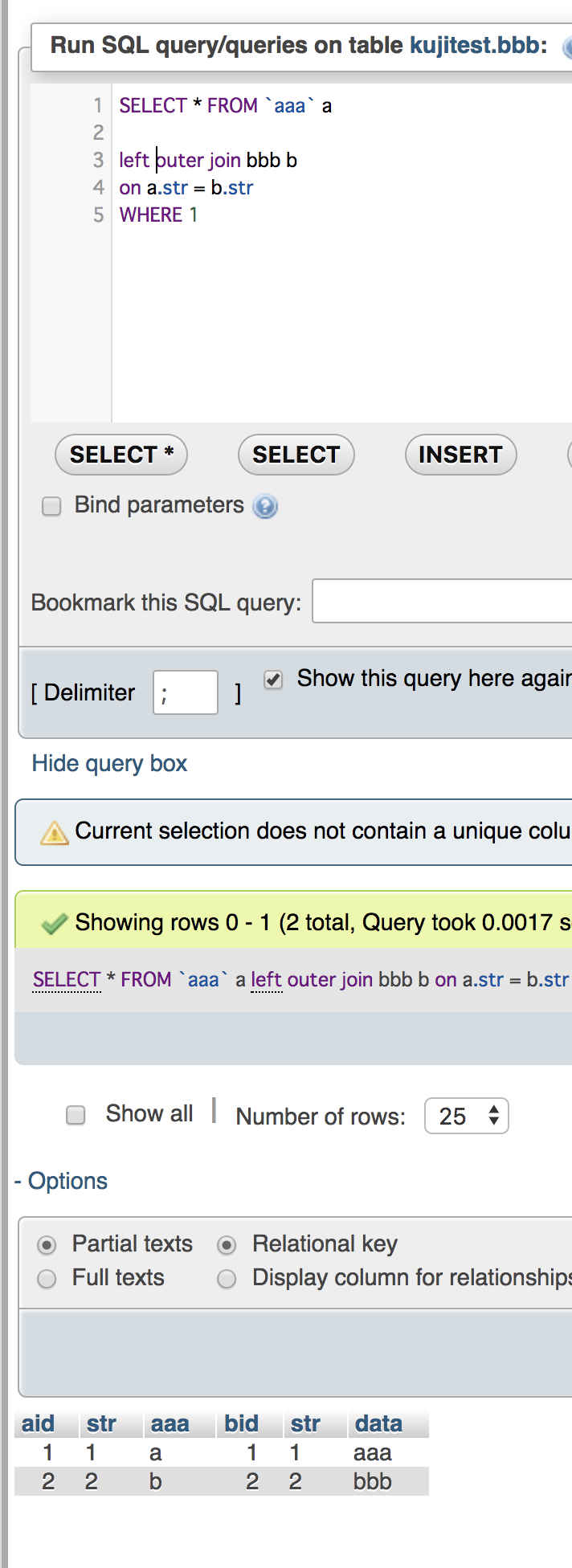Select the Partial texts radio option
Image resolution: width=572 pixels, height=1568 pixels.
47,1245
